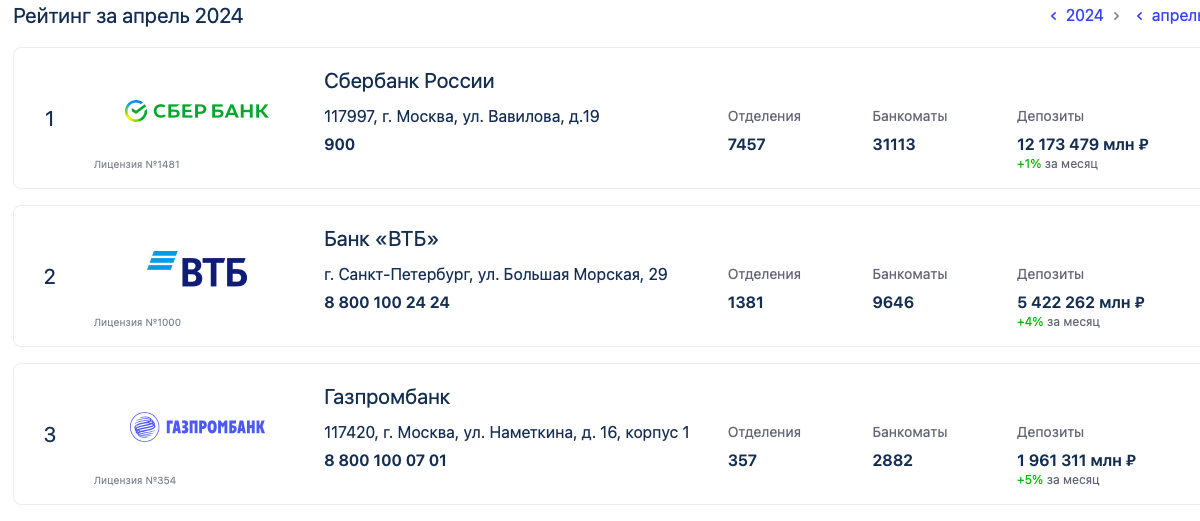Screen dimensions: 1200x521
Task: Click the VTB blue logo
Action: click(197, 270)
